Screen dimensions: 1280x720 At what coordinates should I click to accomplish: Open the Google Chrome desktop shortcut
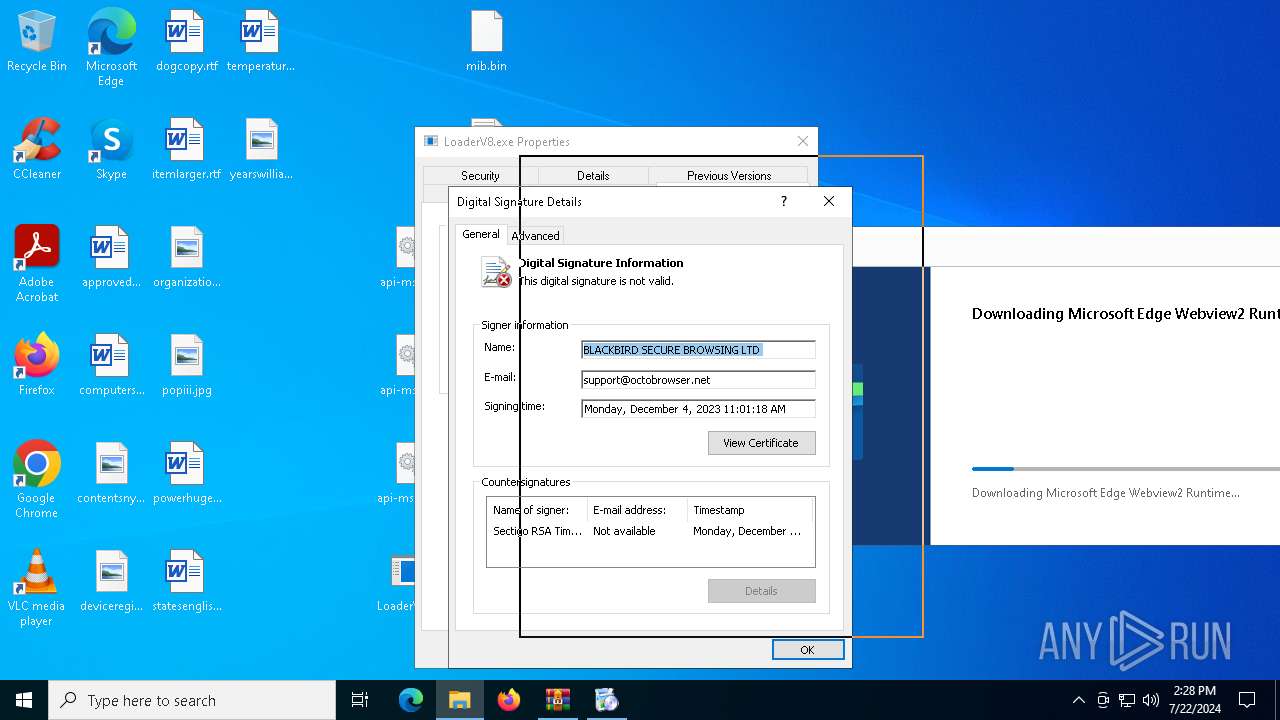37,480
